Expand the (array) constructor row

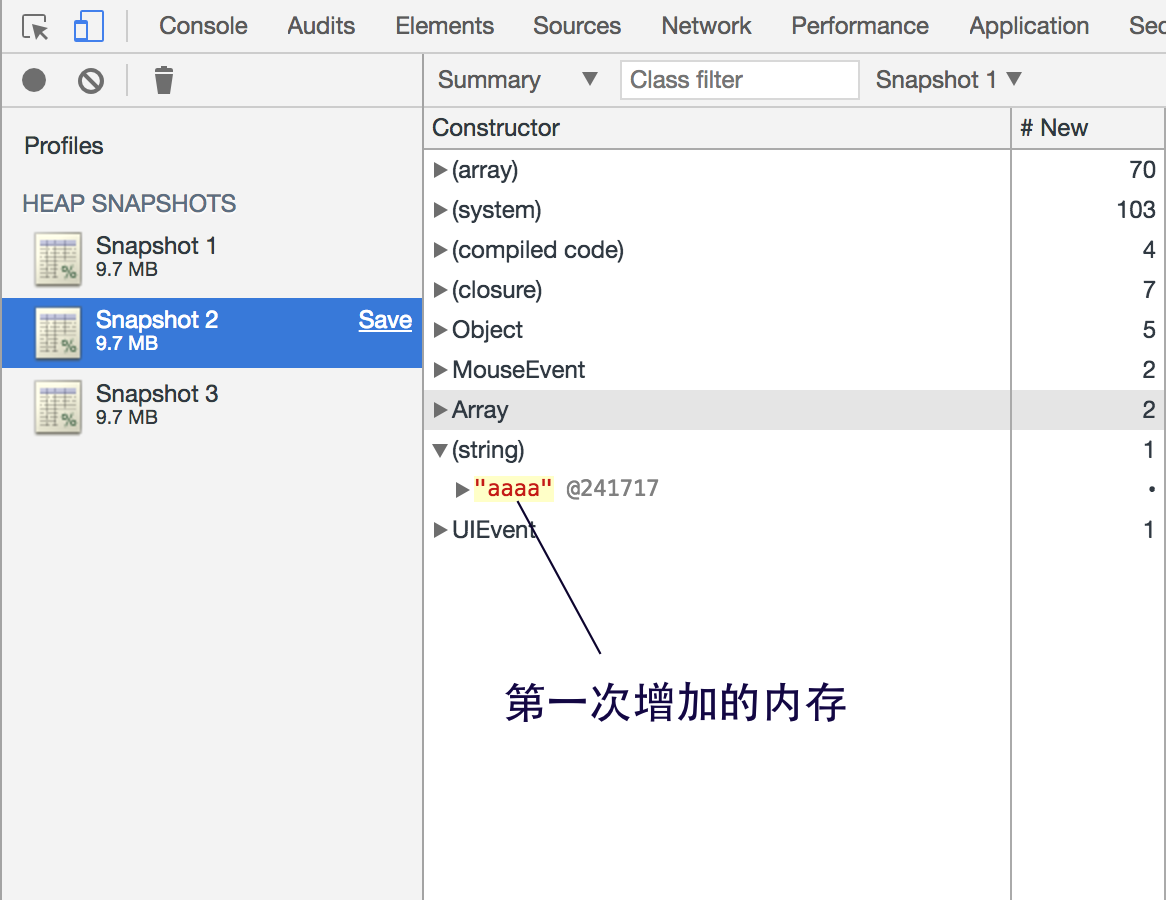click(440, 170)
